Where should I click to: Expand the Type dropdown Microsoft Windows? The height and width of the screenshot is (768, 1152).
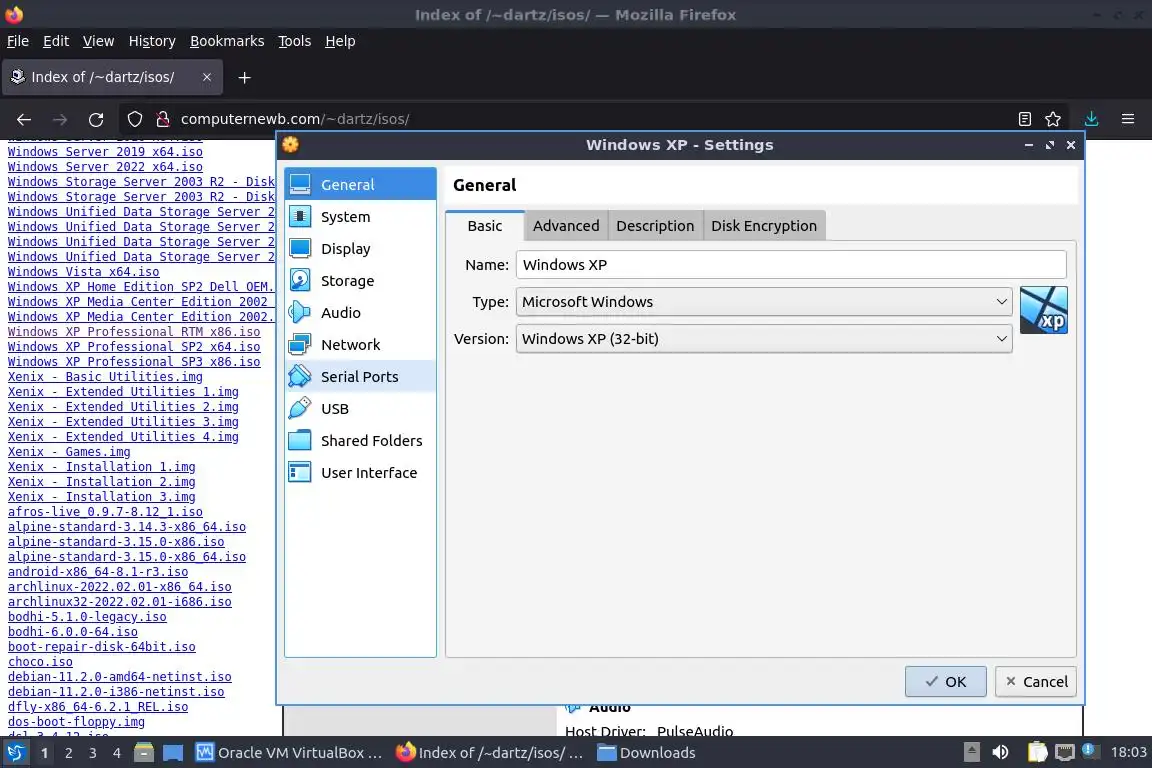pos(763,302)
